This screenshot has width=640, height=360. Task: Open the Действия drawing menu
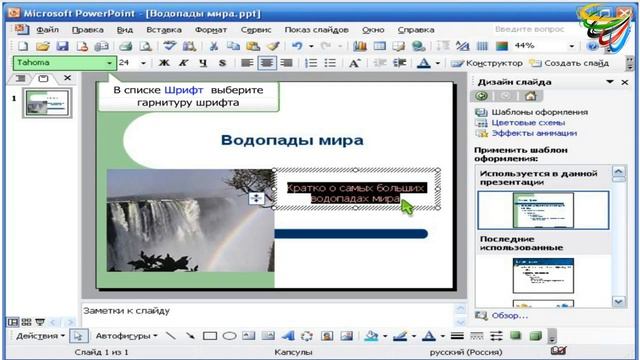40,336
